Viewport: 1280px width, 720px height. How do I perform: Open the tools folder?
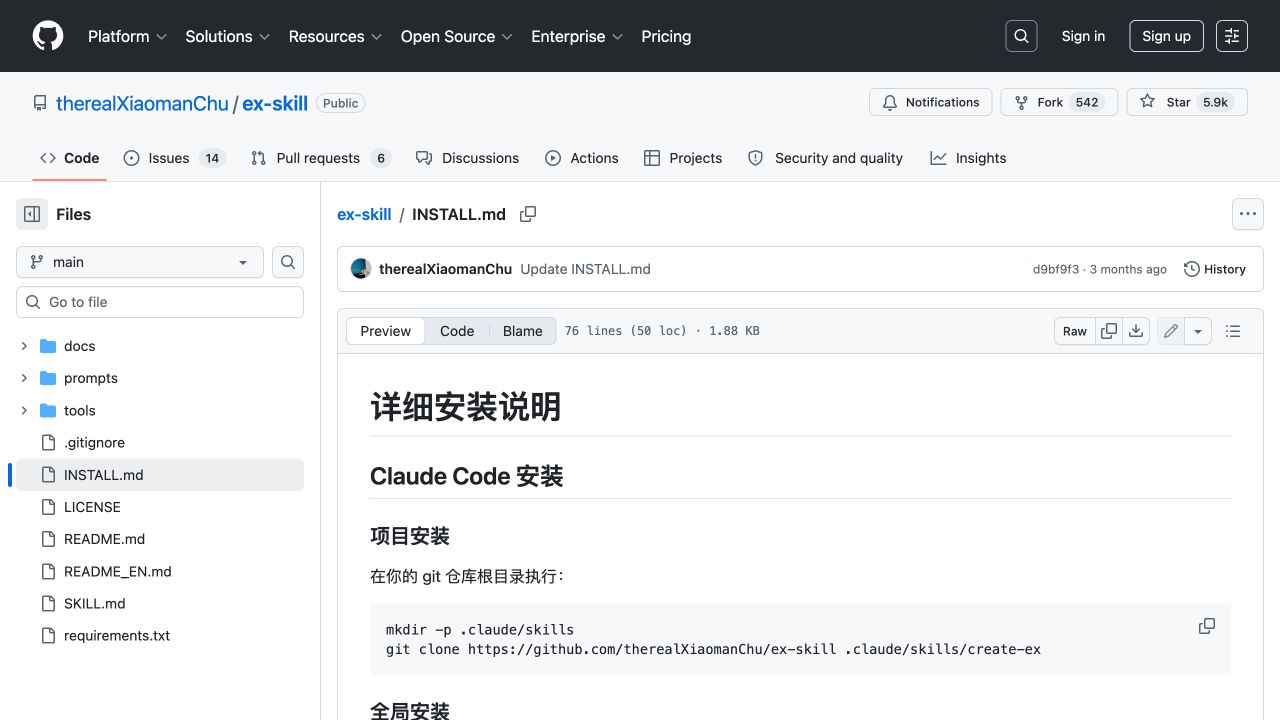[80, 410]
